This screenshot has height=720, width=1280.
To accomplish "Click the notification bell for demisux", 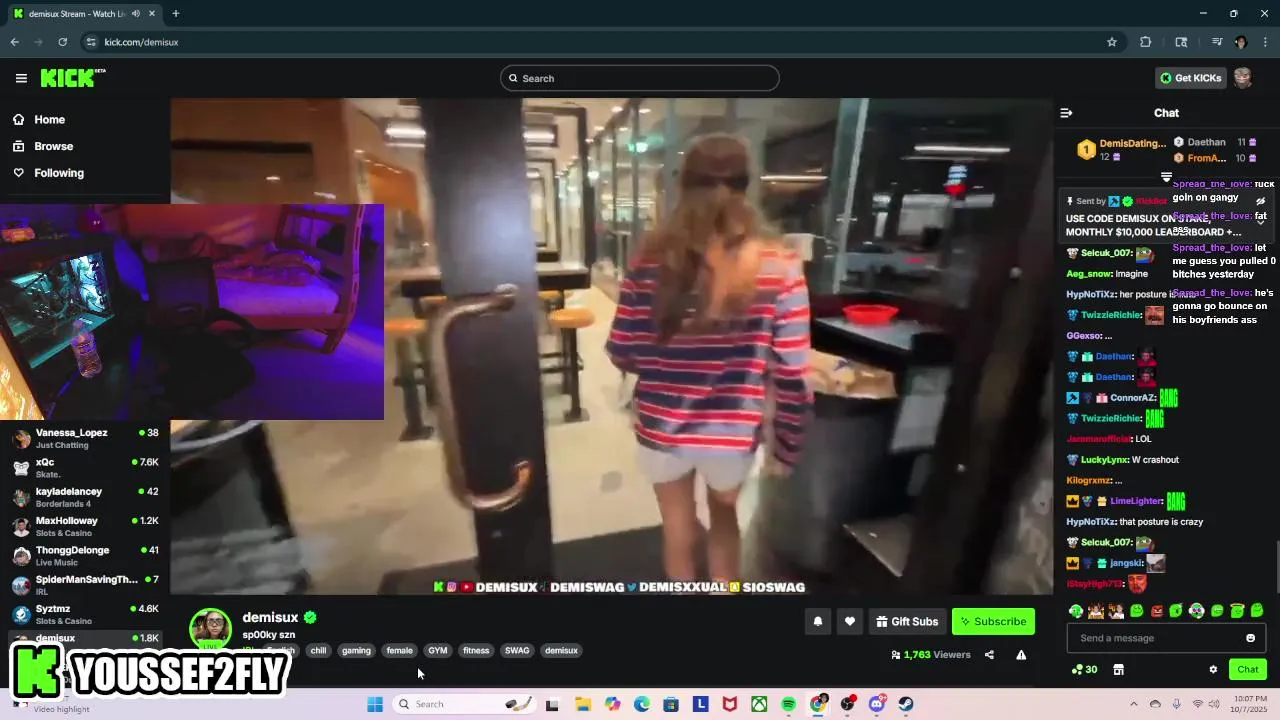I will click(x=818, y=621).
